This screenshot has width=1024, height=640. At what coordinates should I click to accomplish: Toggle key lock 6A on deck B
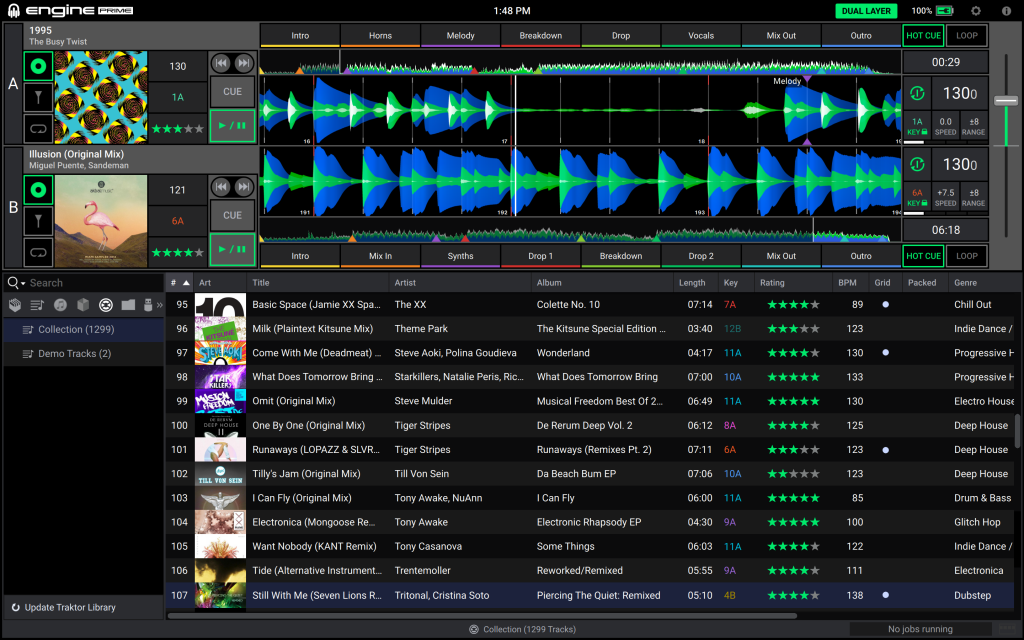[x=917, y=198]
